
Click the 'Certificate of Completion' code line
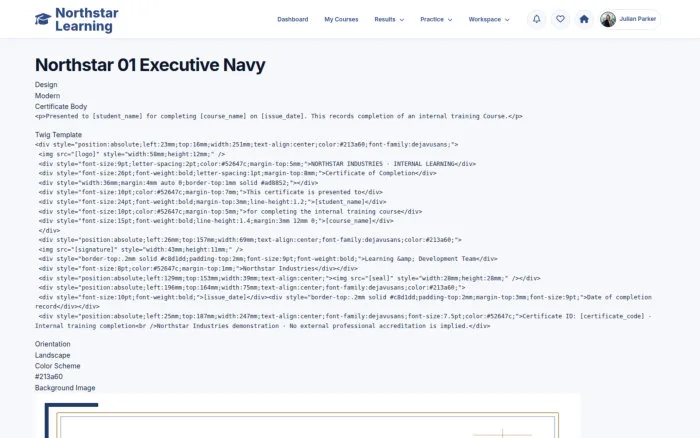238,173
